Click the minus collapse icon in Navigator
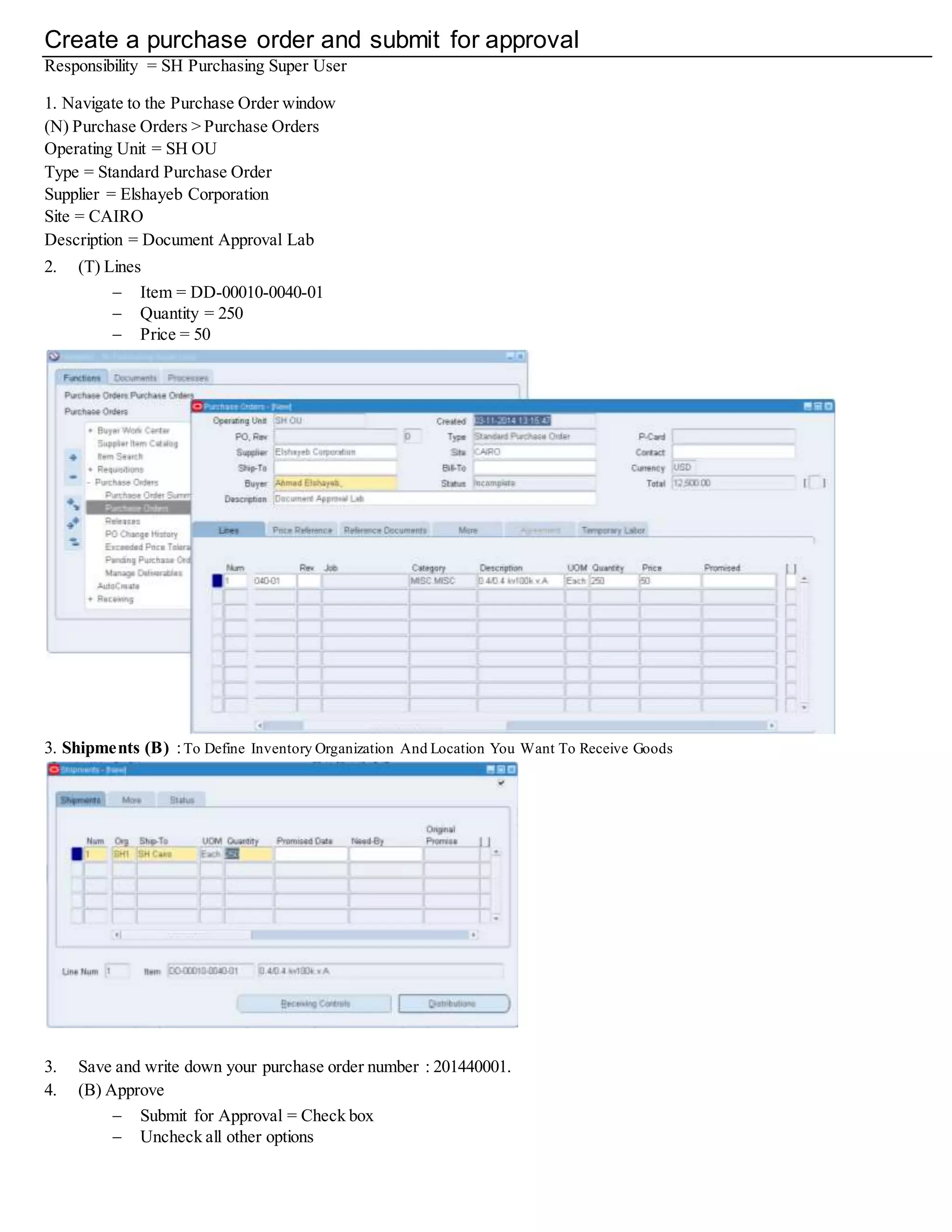 [x=73, y=477]
